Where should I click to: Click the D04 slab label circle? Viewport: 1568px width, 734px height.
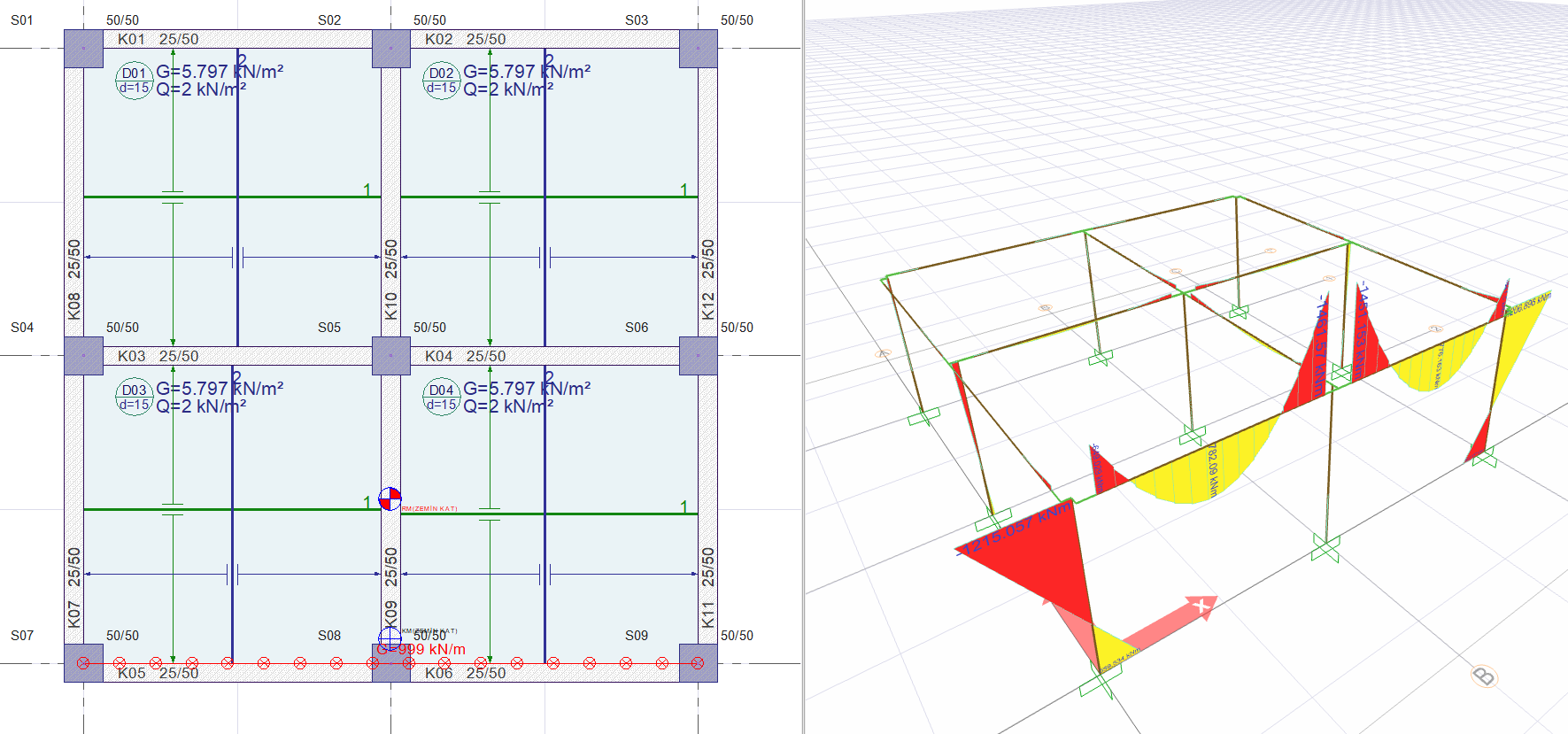tap(442, 397)
